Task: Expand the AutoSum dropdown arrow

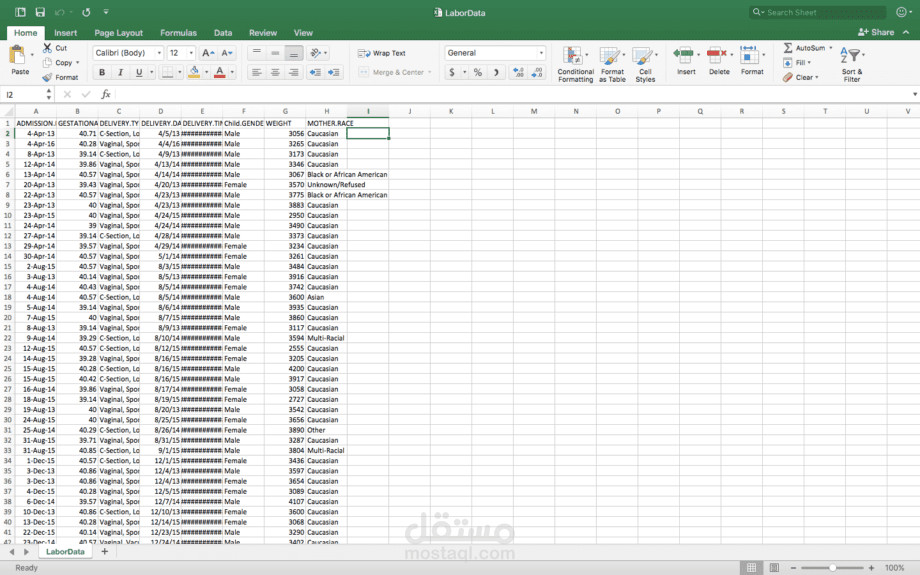Action: pos(831,48)
